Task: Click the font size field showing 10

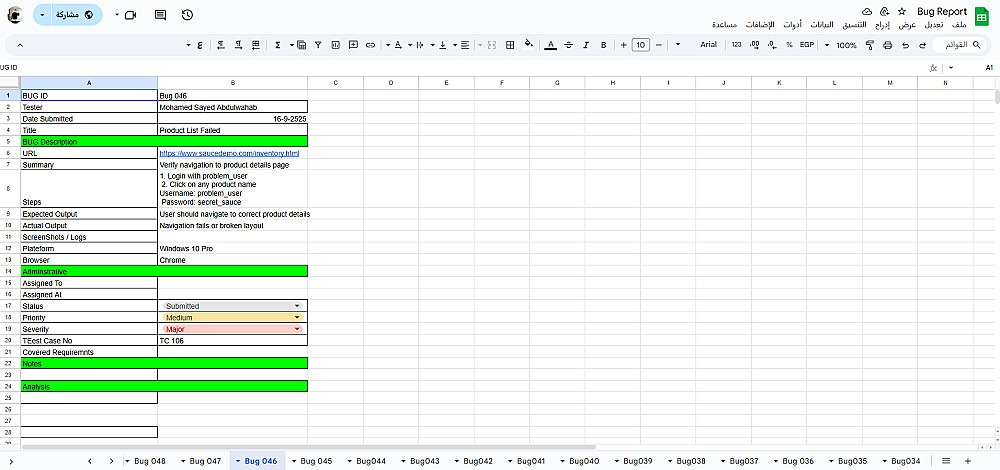Action: (x=641, y=45)
